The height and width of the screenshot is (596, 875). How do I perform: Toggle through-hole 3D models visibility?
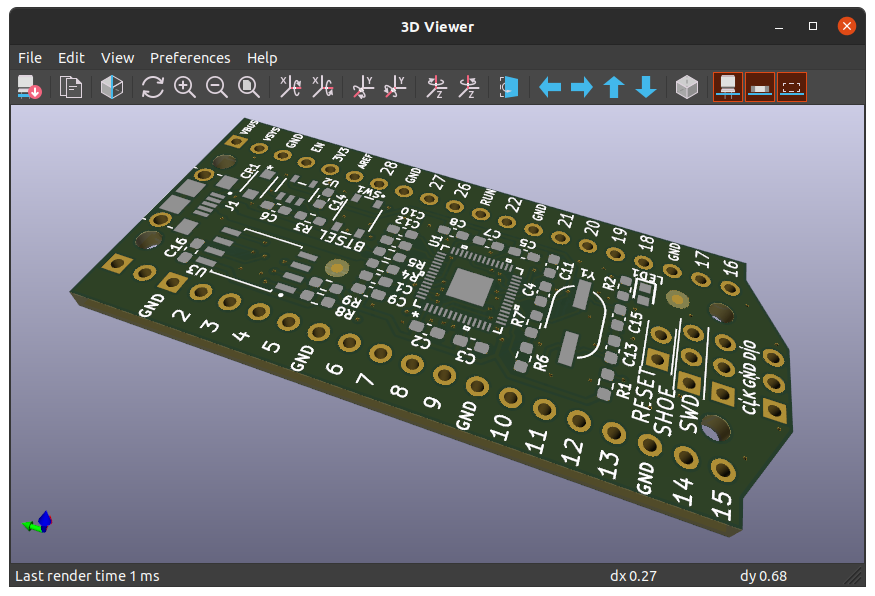point(727,87)
